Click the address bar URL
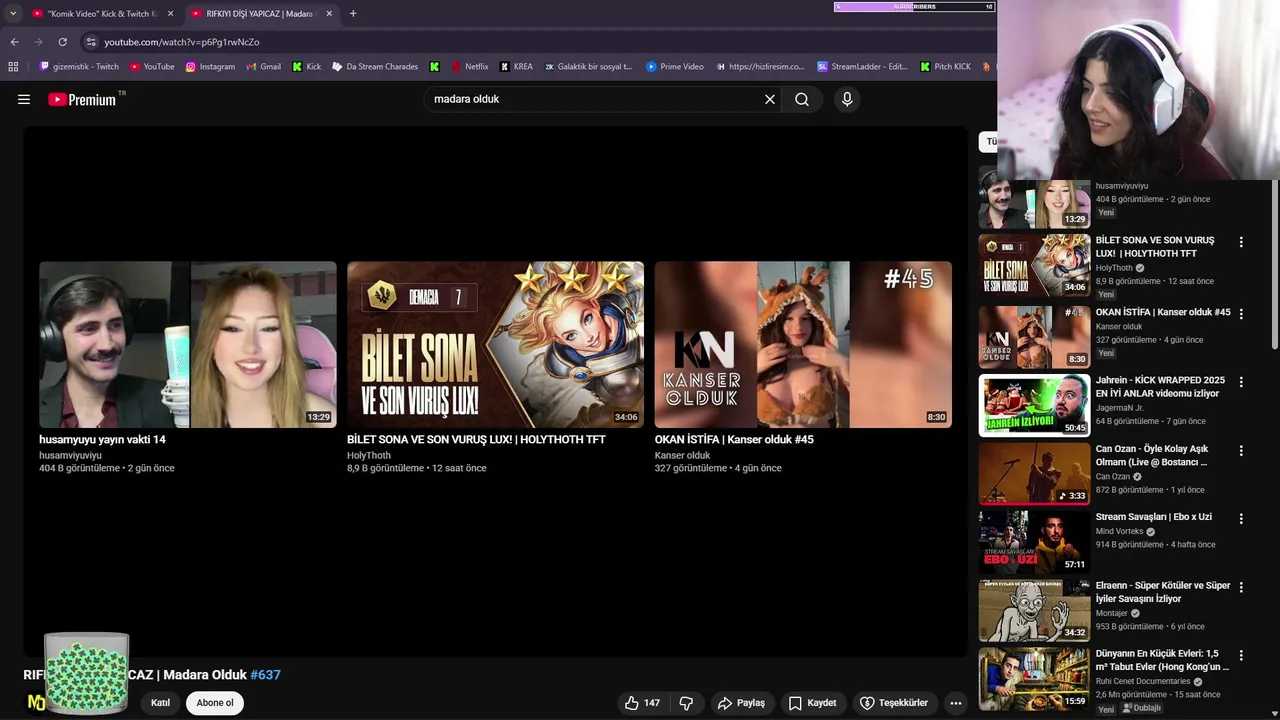 click(182, 42)
